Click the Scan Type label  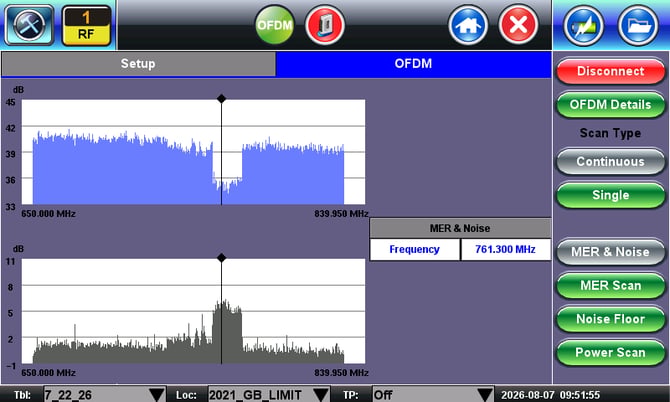coord(610,133)
